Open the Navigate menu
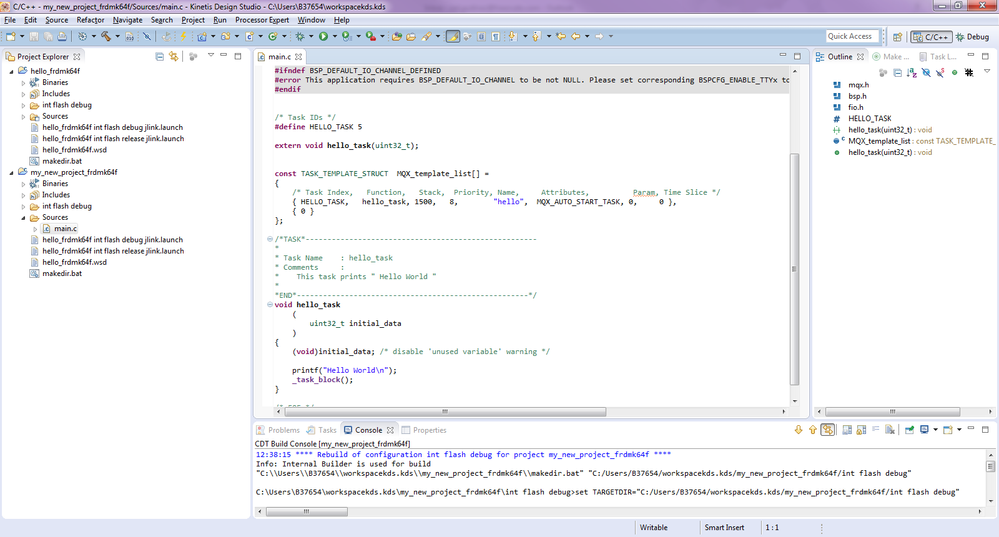 pos(127,20)
